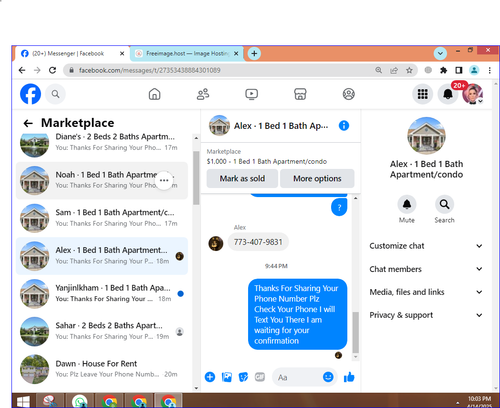
Task: Choose a sticker icon in composer
Action: point(243,377)
